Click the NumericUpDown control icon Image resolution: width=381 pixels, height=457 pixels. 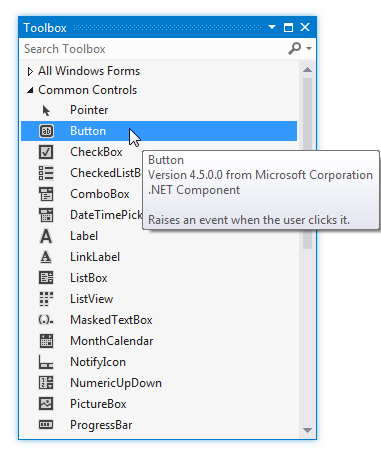46,383
